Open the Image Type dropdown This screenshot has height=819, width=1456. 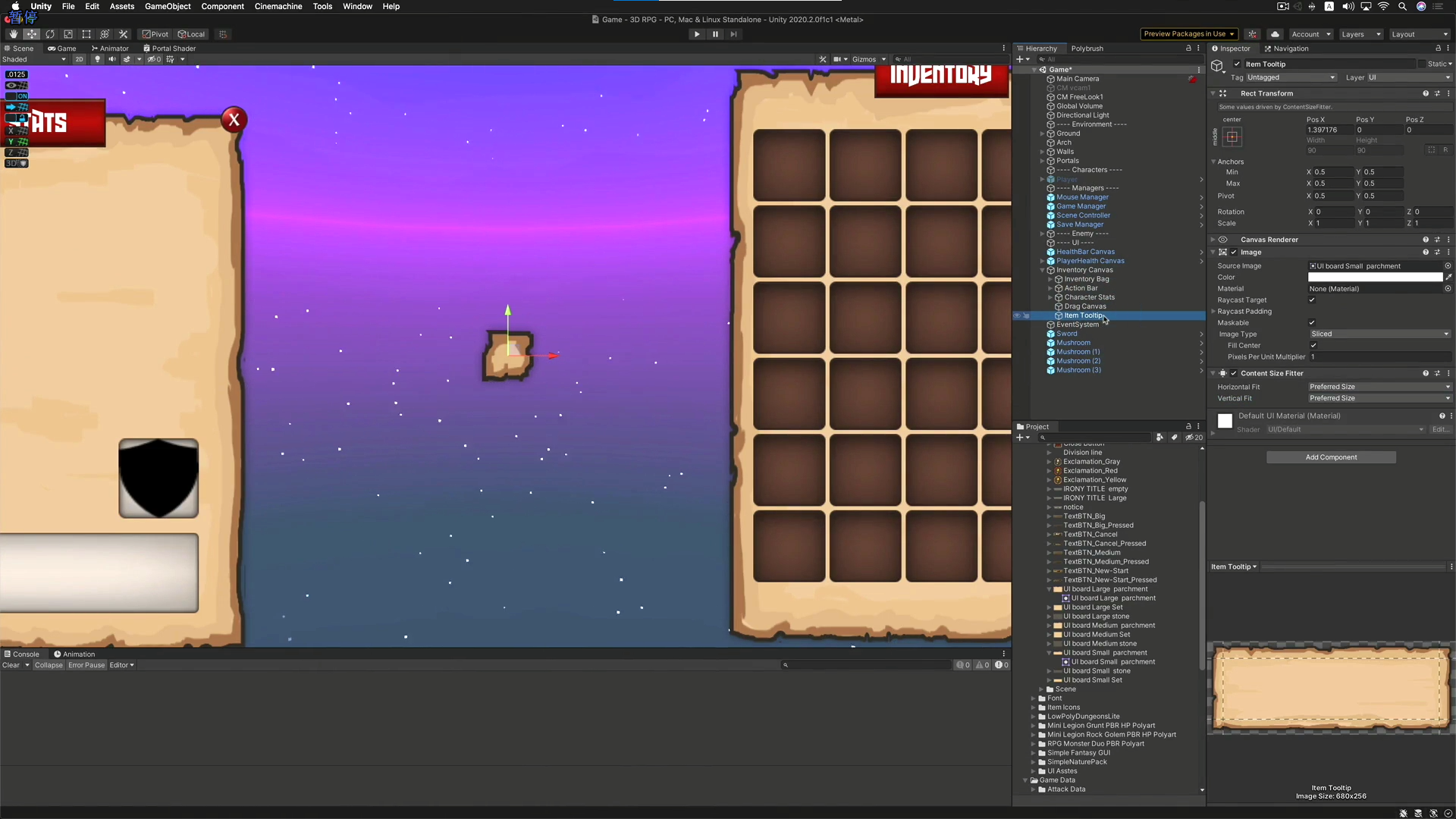pyautogui.click(x=1379, y=334)
